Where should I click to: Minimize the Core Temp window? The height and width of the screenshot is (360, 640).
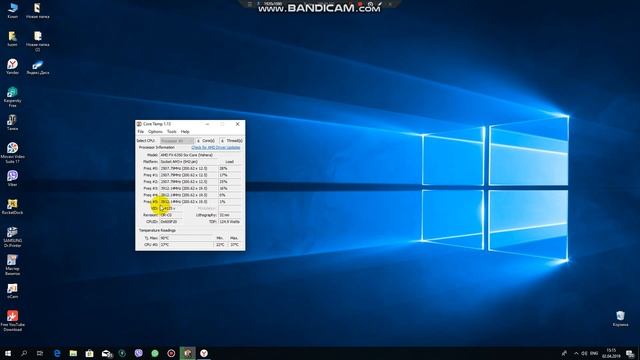tap(207, 124)
